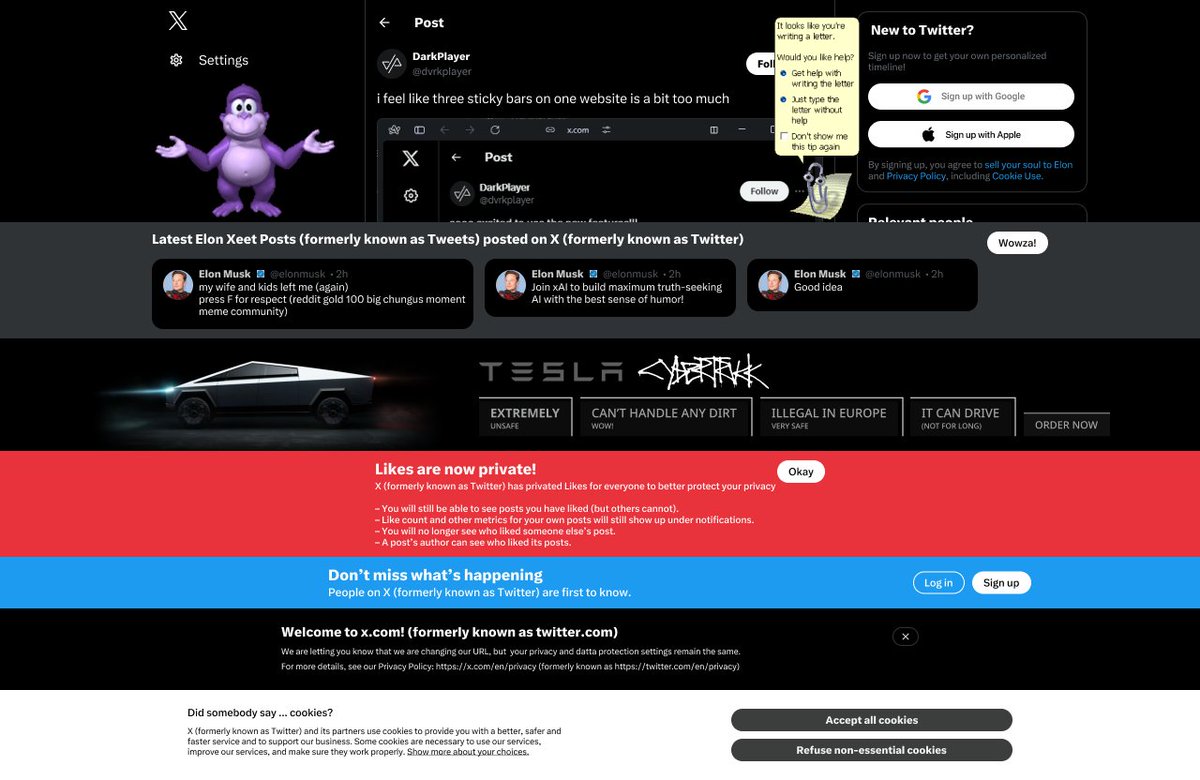The height and width of the screenshot is (780, 1200).
Task: Click the Sign up button in the blue bar
Action: [1001, 583]
